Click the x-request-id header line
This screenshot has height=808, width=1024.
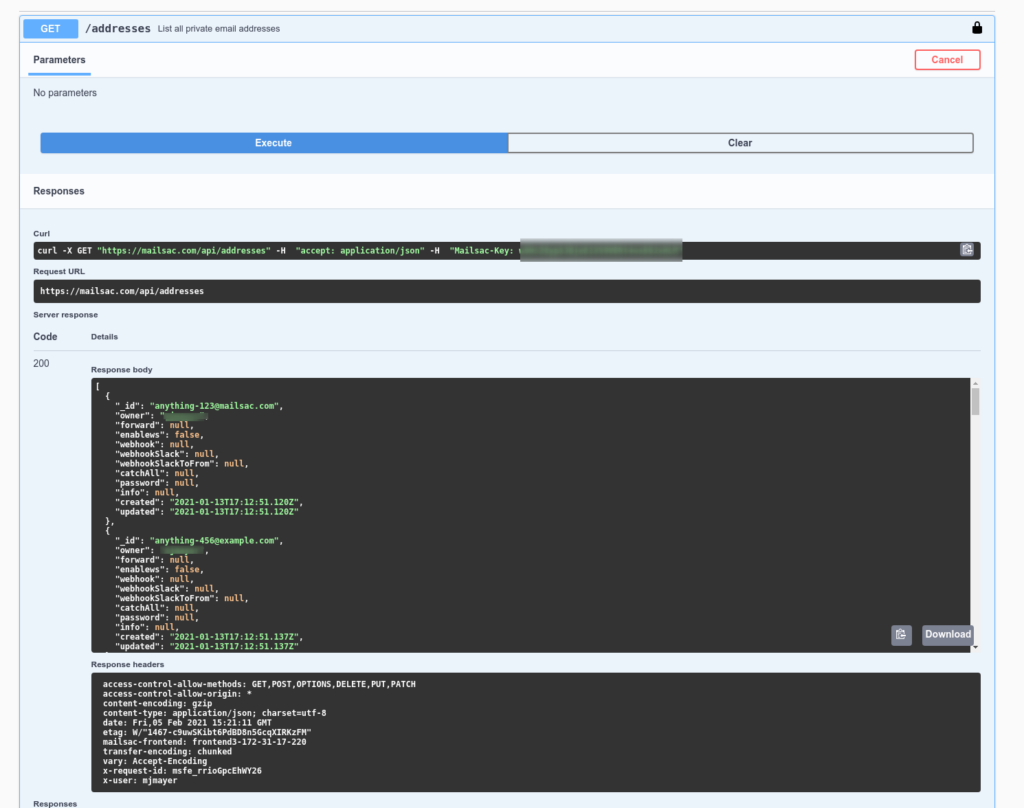[182, 771]
